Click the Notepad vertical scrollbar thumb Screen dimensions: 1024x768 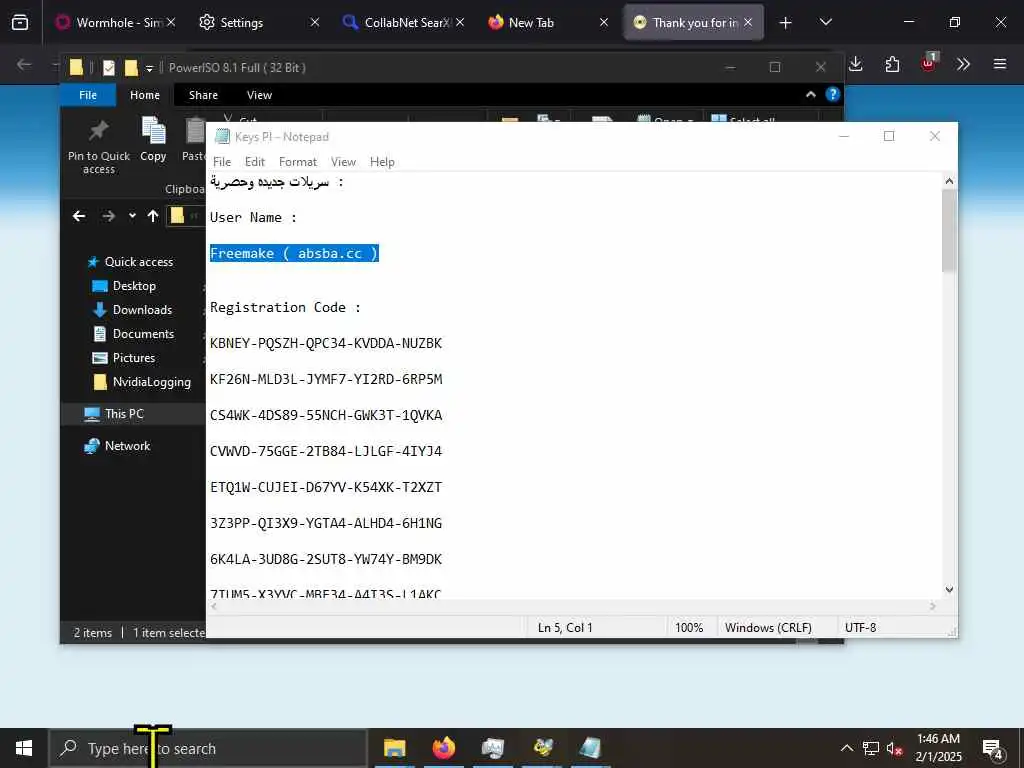pyautogui.click(x=950, y=231)
